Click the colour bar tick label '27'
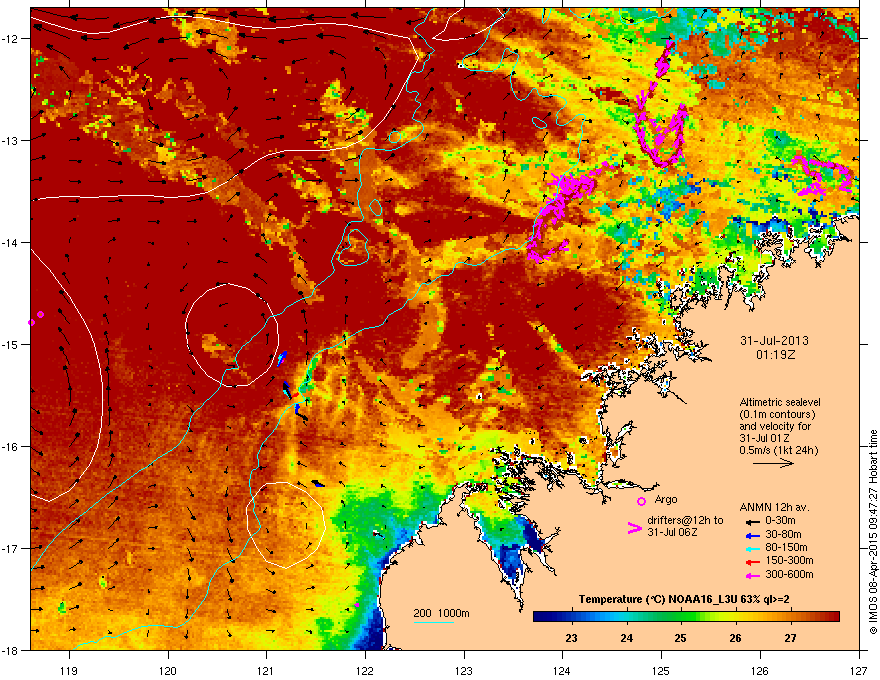The width and height of the screenshot is (880, 680). tap(790, 638)
